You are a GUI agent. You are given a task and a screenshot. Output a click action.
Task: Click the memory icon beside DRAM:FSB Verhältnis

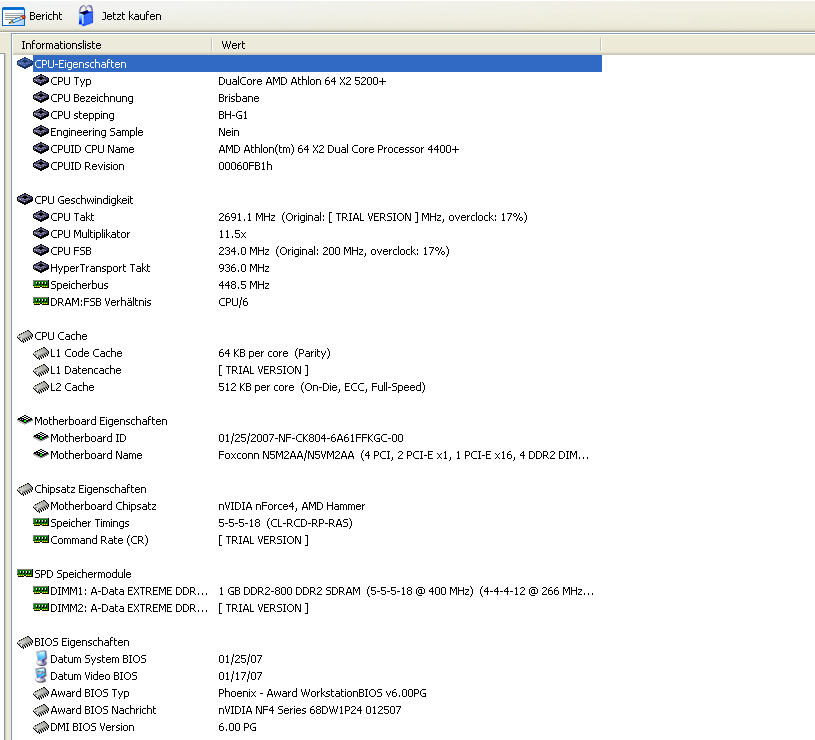41,301
